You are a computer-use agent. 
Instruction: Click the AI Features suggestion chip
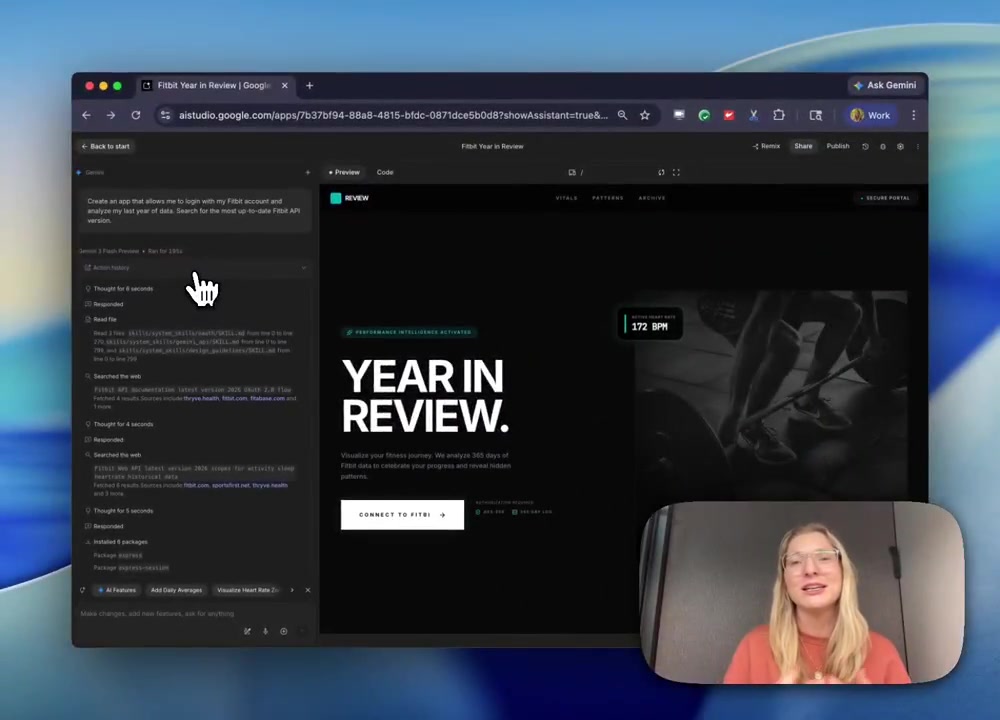pyautogui.click(x=117, y=591)
